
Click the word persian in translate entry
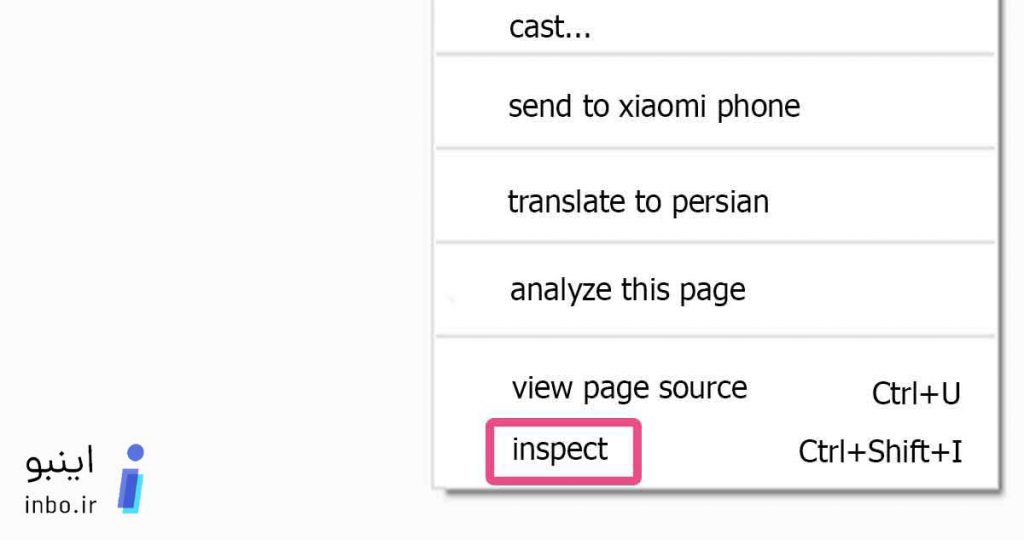click(720, 204)
